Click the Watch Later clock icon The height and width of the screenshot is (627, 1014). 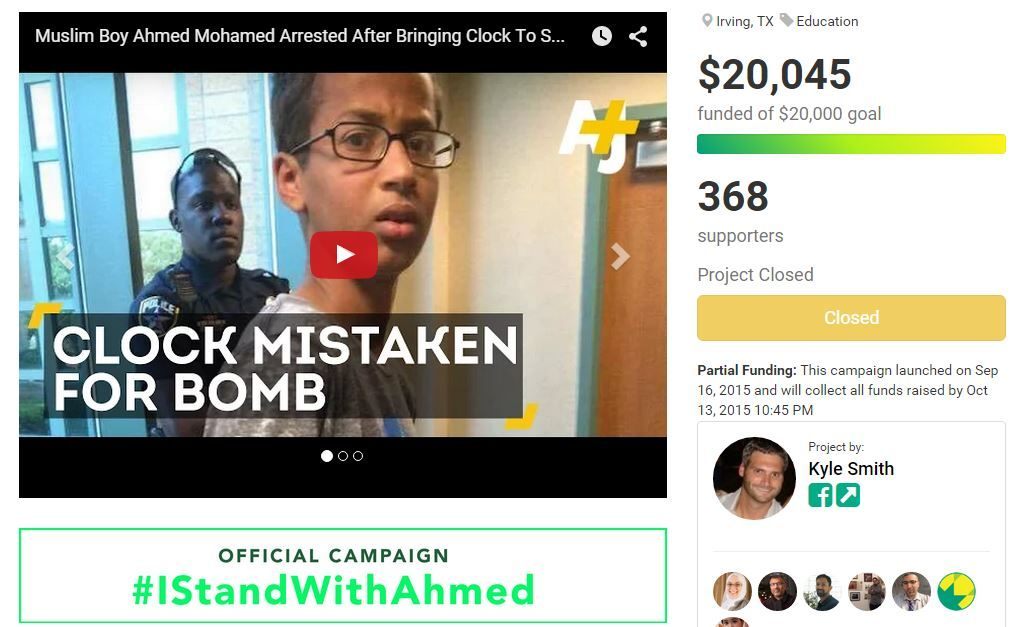[x=601, y=36]
